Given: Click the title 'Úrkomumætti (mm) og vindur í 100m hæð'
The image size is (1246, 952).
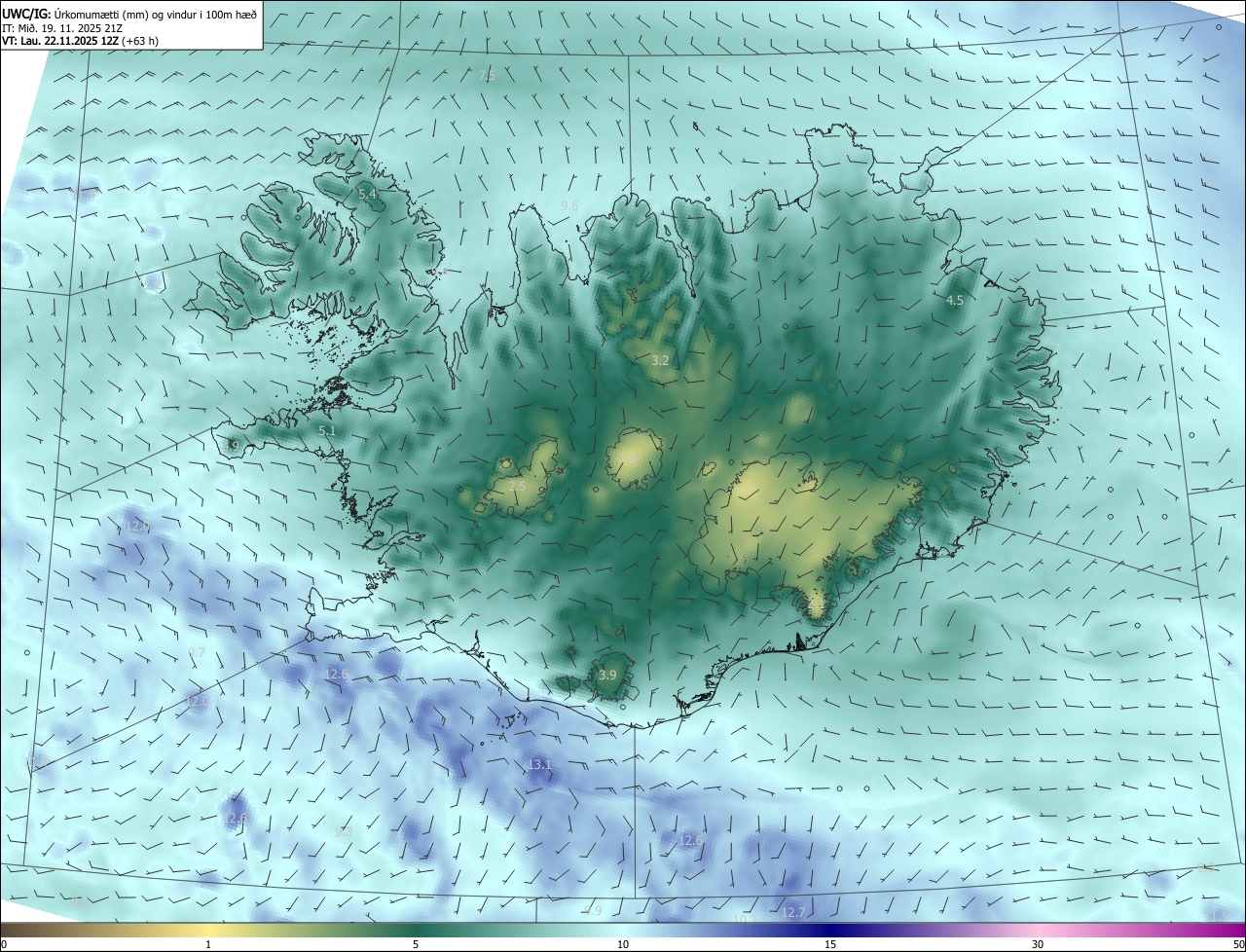Looking at the screenshot, I should pyautogui.click(x=156, y=14).
